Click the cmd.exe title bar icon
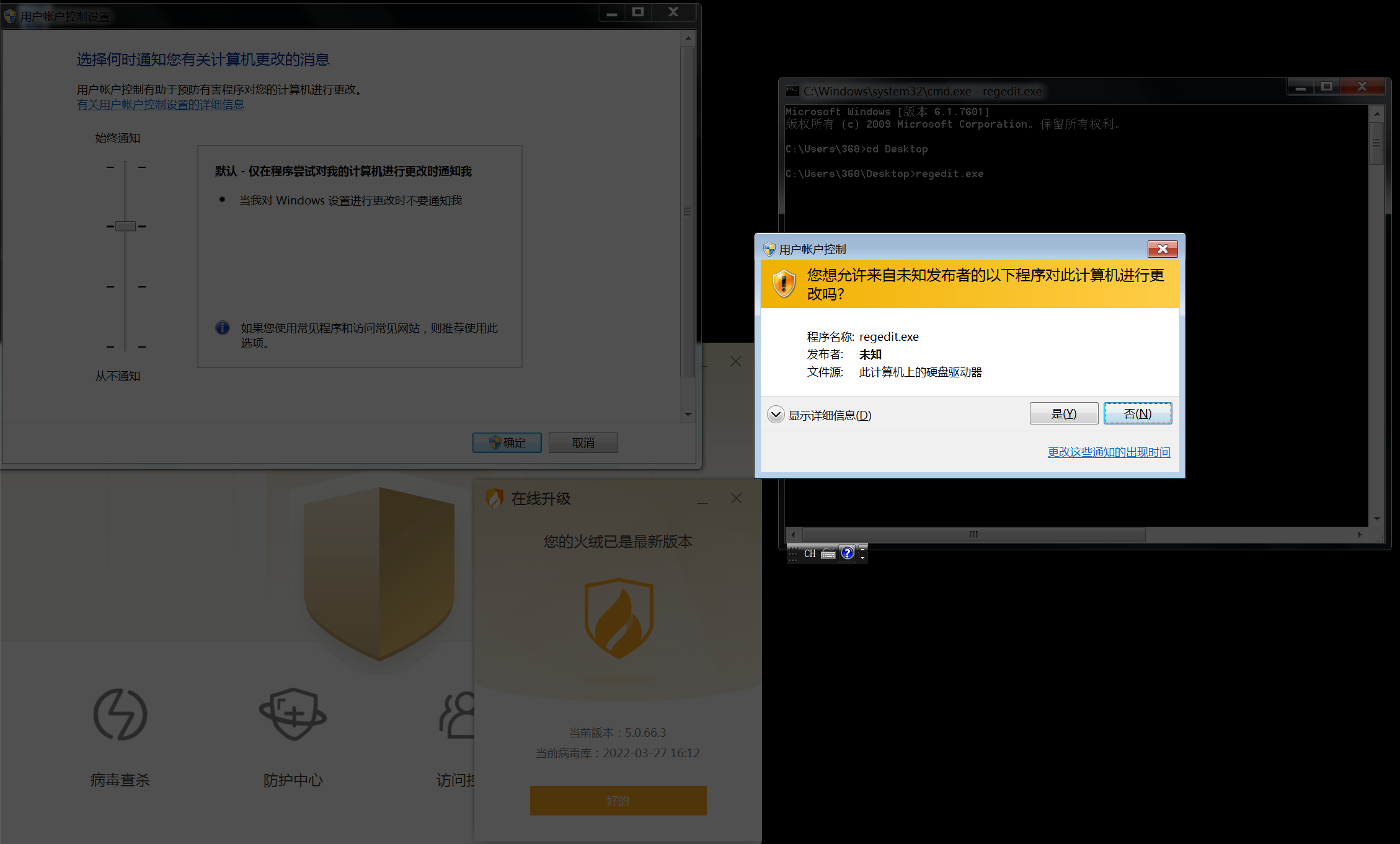This screenshot has height=844, width=1400. (x=792, y=91)
